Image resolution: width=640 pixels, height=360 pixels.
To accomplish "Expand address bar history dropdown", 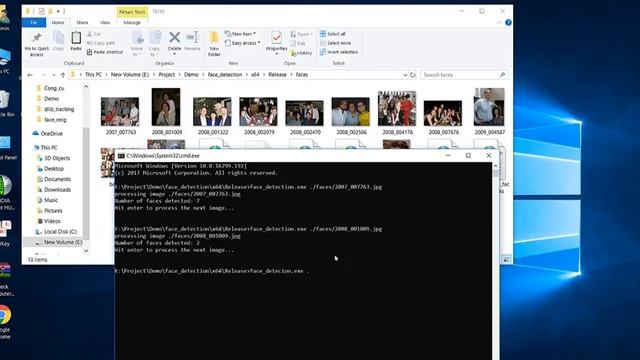I will (x=405, y=75).
